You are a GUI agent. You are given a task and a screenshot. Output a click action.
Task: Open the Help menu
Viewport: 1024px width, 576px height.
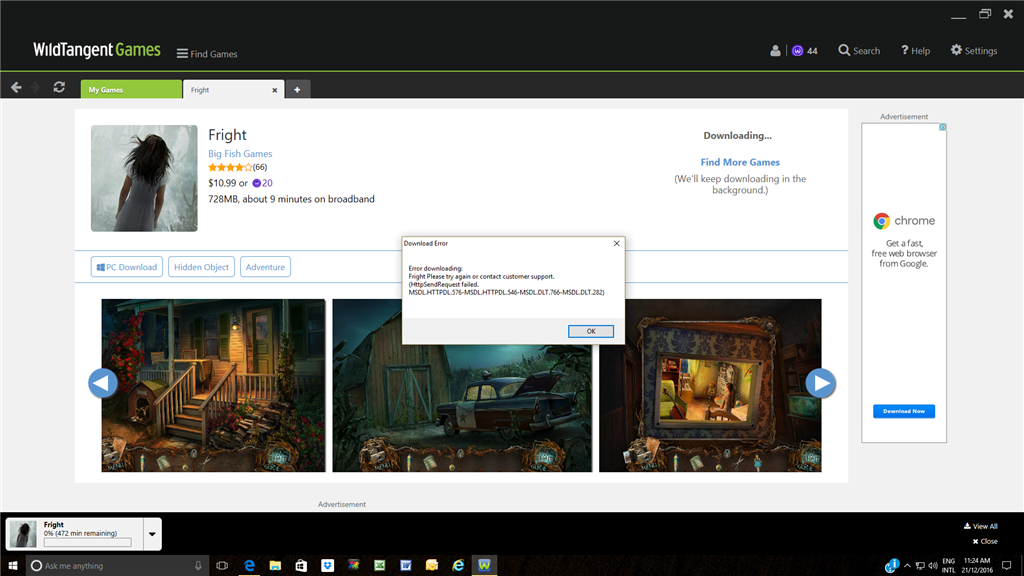pos(915,50)
